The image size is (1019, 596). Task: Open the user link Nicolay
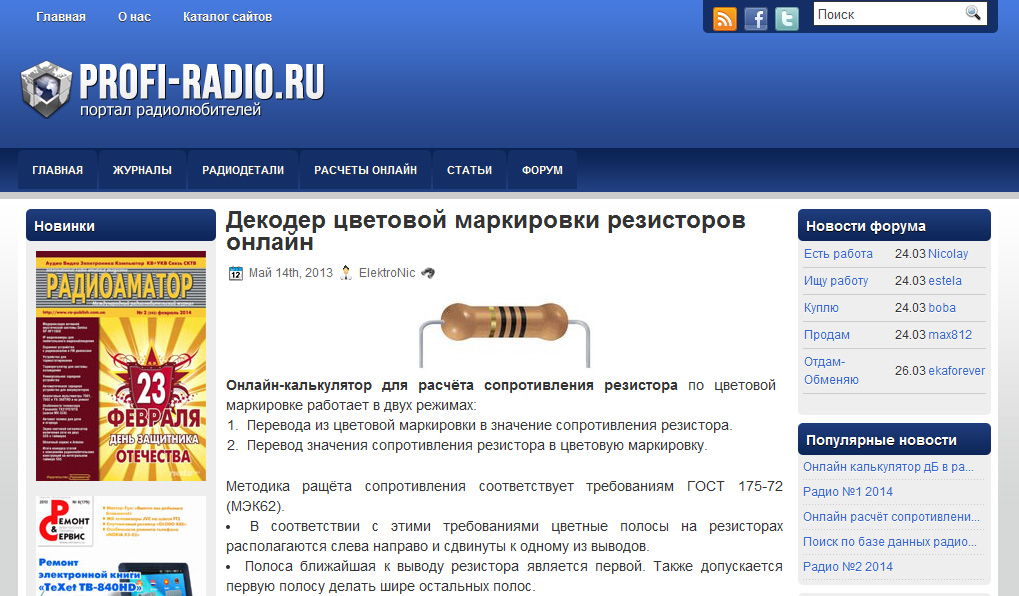pos(946,253)
